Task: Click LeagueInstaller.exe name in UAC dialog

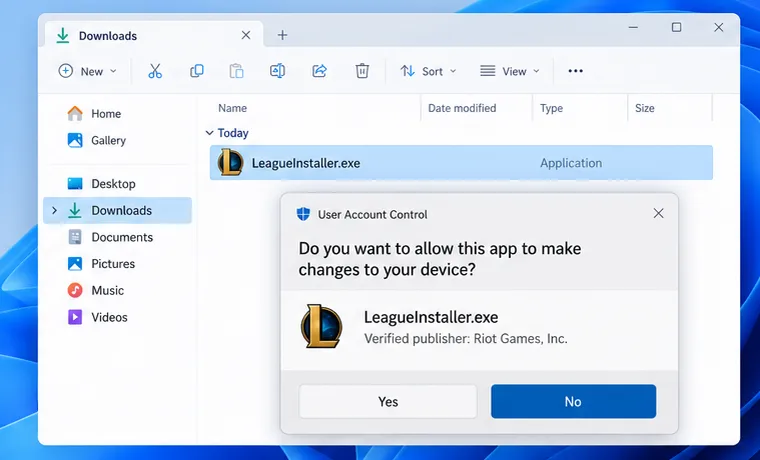Action: point(431,317)
